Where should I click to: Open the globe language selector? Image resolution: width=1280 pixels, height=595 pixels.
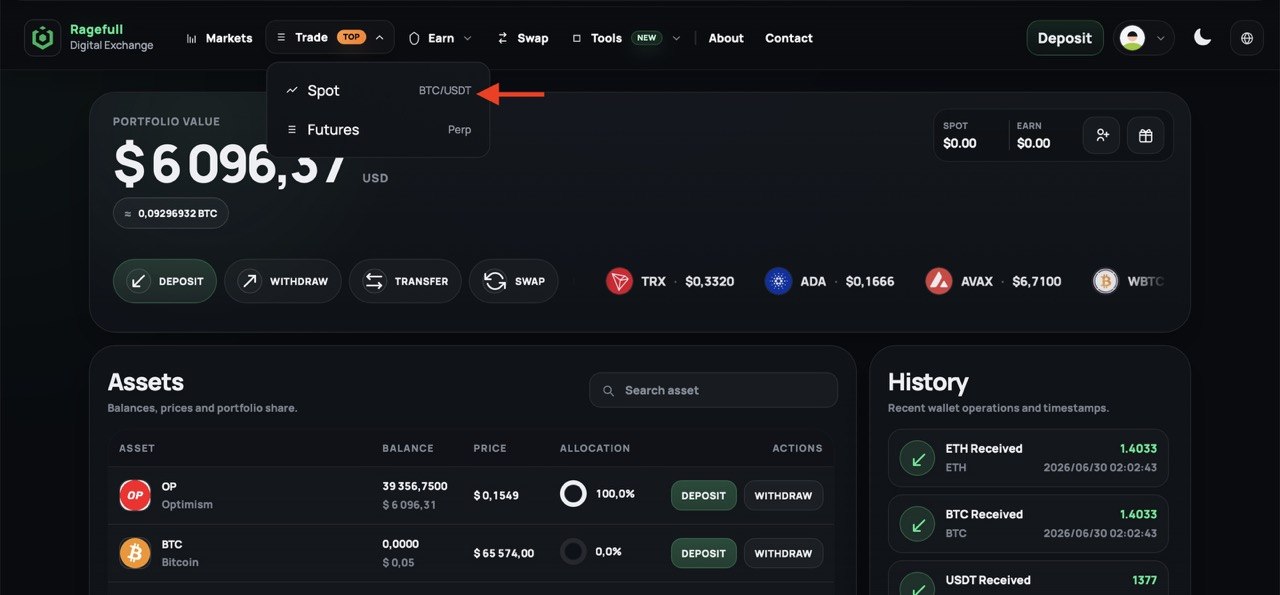[x=1246, y=38]
